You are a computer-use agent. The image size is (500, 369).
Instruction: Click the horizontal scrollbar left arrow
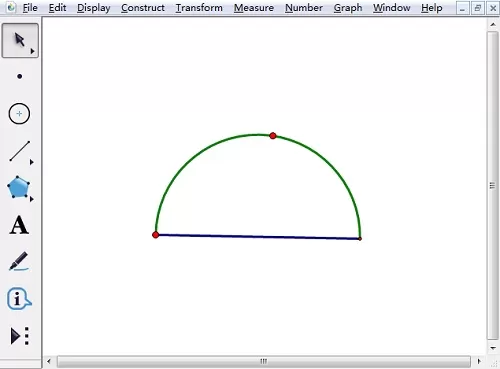coord(49,361)
